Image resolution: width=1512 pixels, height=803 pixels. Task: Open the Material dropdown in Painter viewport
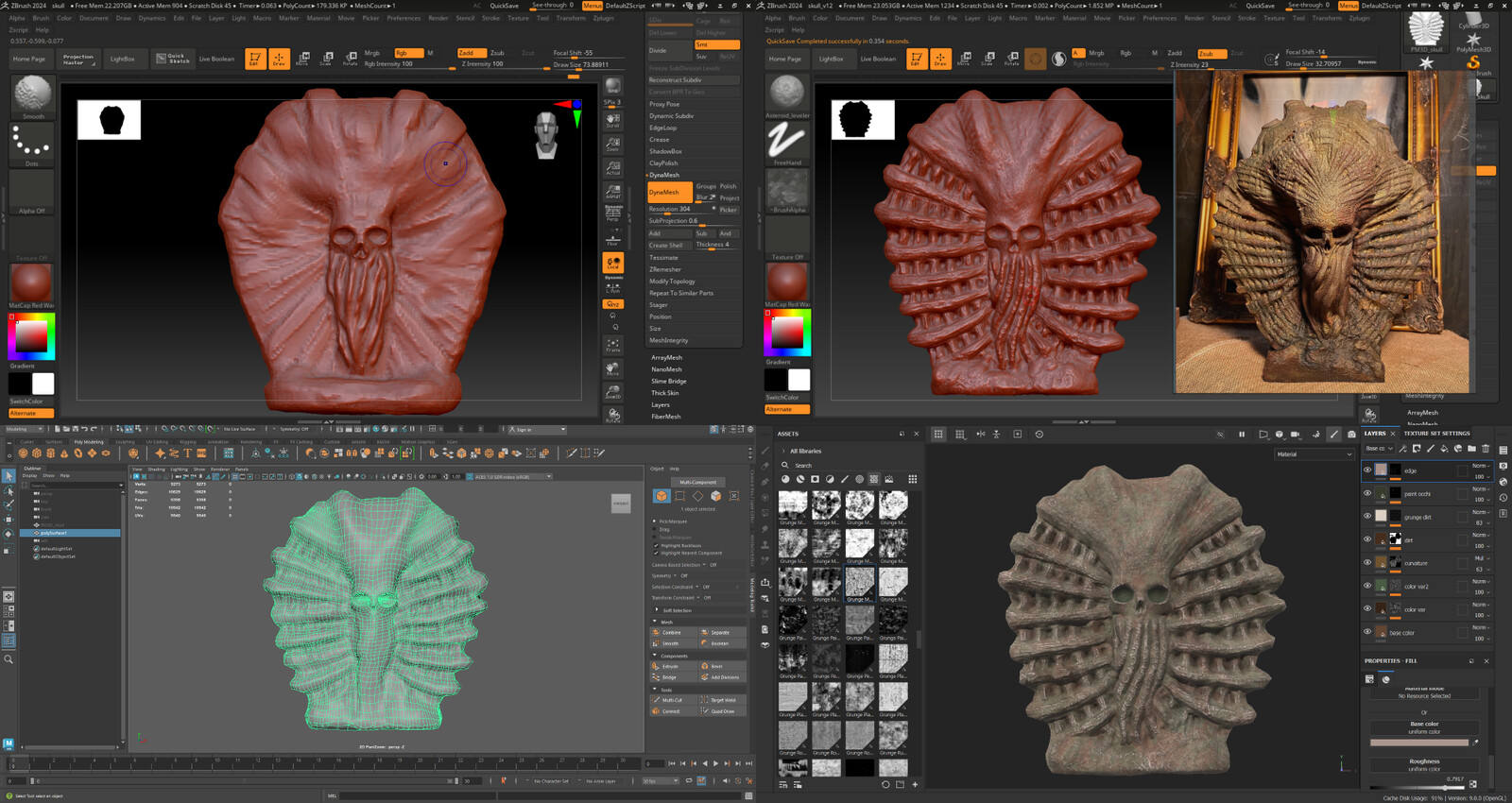(x=1314, y=454)
